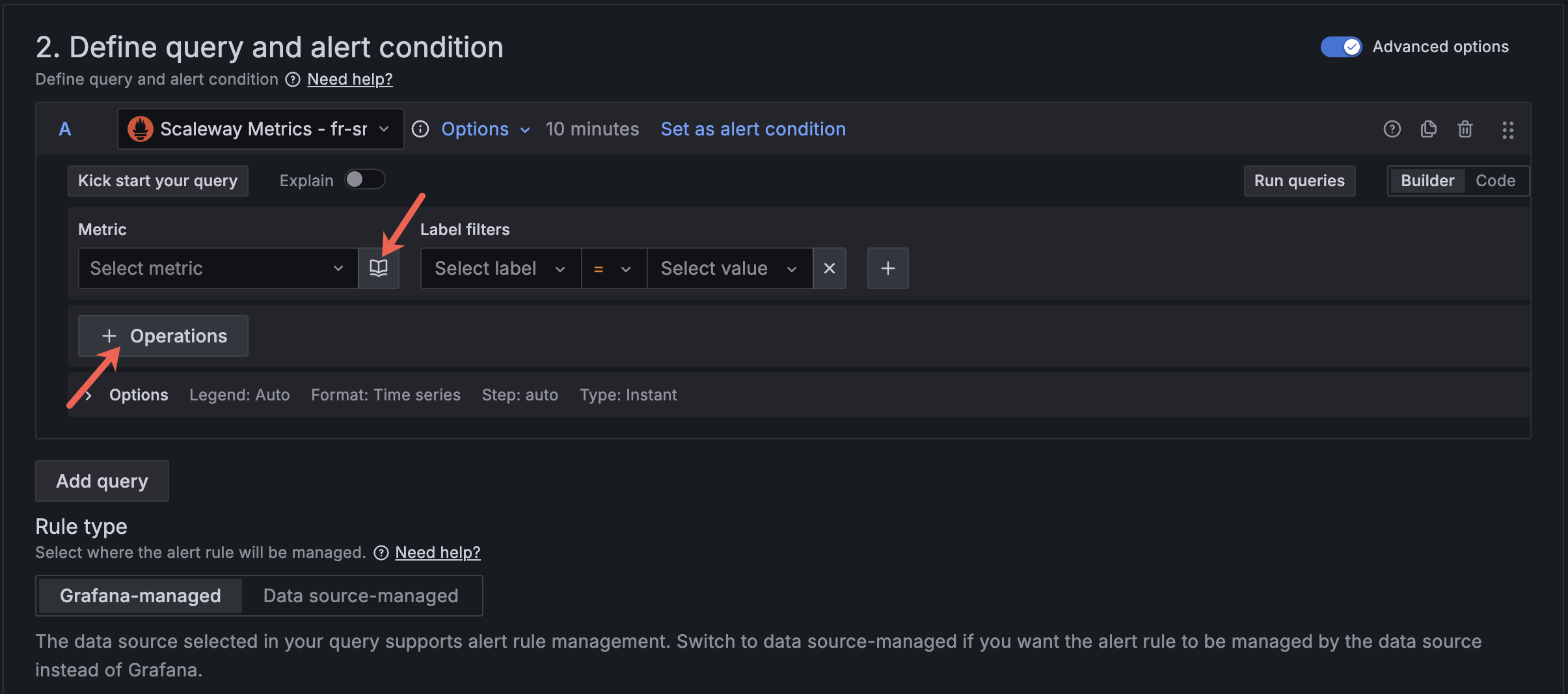
Task: Select the Builder tab
Action: point(1427,181)
